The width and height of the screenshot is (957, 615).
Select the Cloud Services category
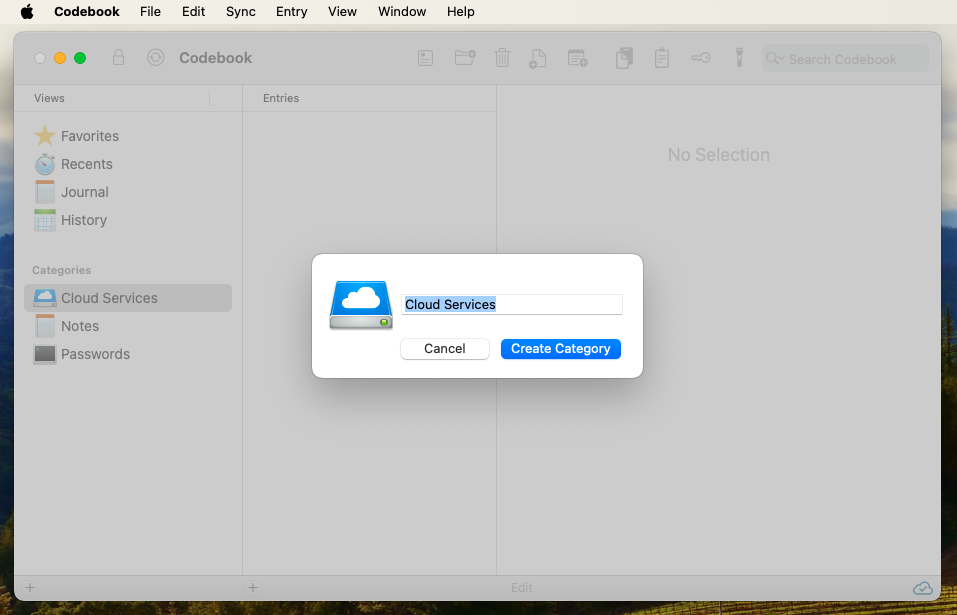click(x=128, y=298)
